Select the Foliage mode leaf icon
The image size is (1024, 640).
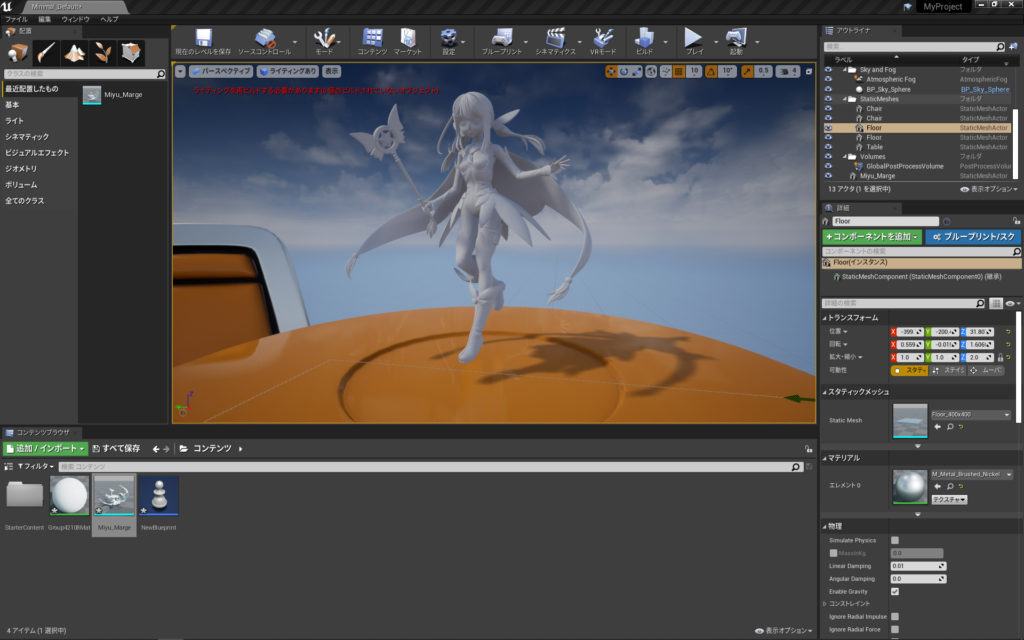coord(102,53)
